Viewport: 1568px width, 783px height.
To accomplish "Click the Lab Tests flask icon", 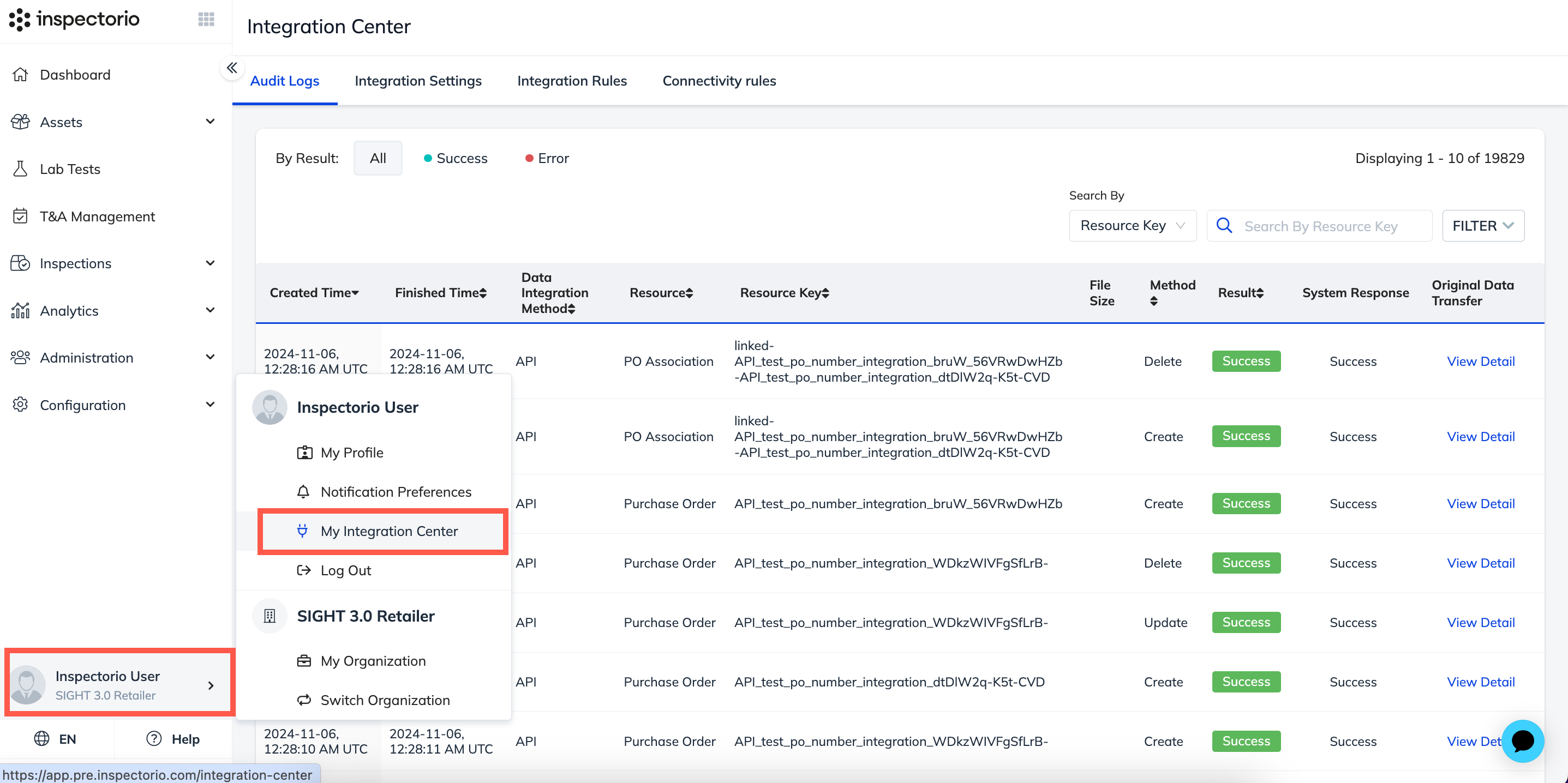I will click(x=21, y=168).
